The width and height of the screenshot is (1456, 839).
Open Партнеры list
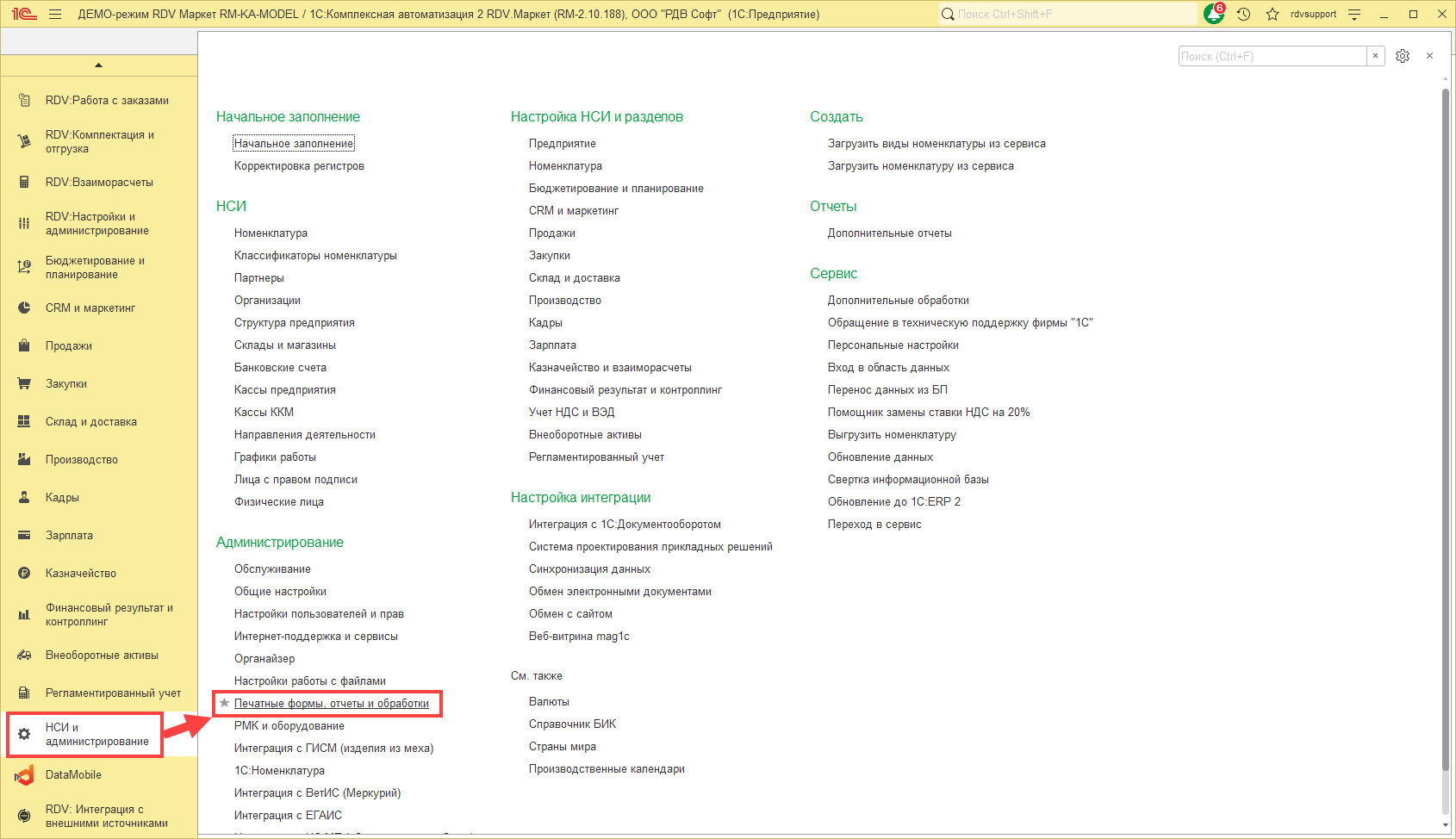click(259, 278)
